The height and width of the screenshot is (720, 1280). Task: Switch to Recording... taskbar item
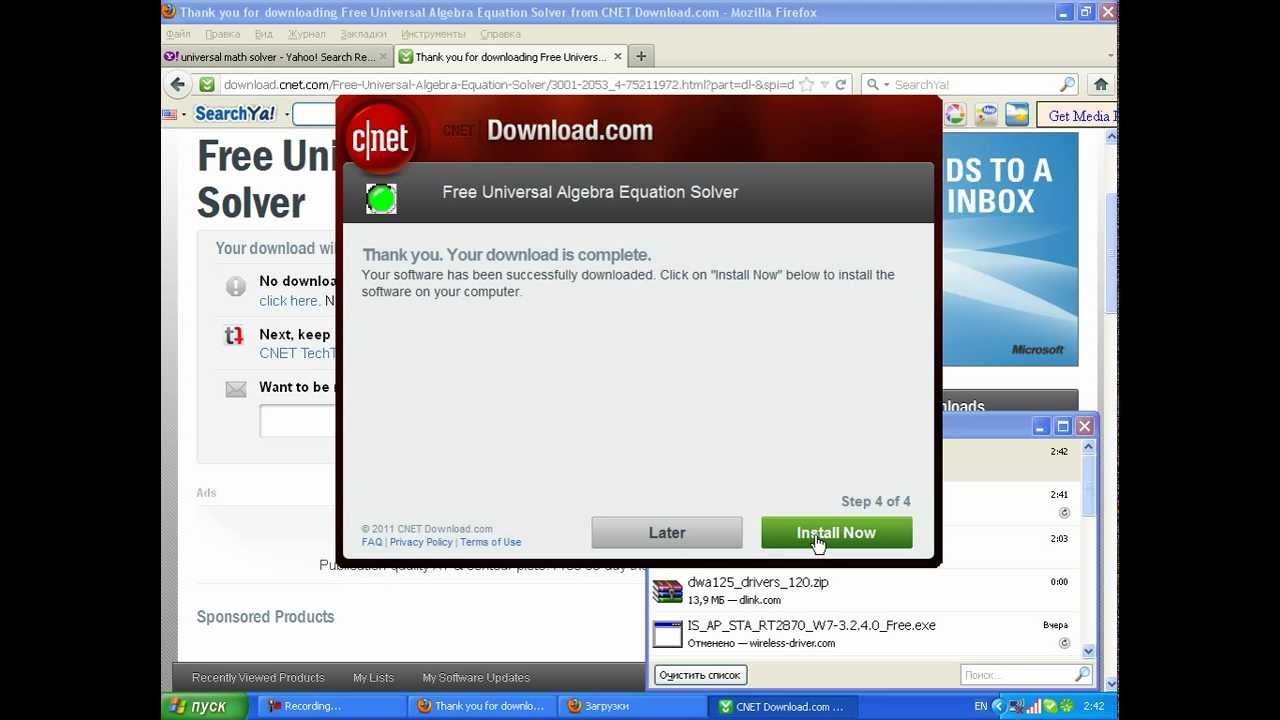tap(330, 706)
